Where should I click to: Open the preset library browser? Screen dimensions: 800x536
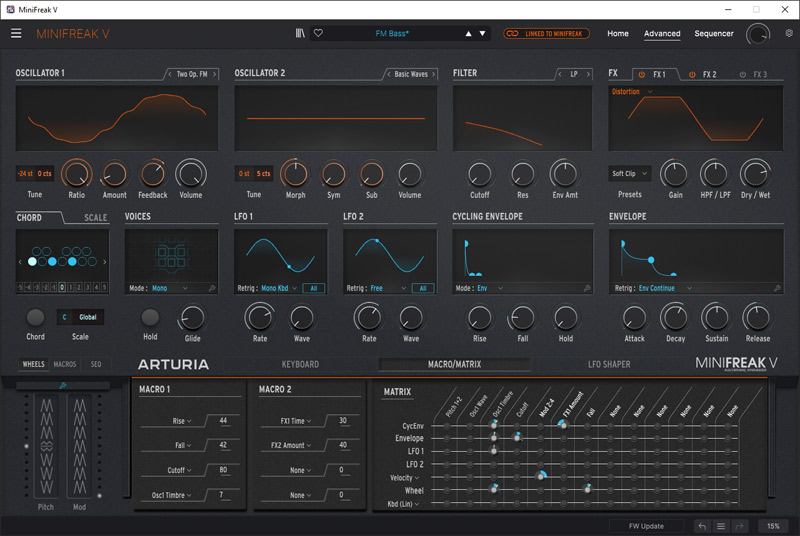[x=301, y=33]
